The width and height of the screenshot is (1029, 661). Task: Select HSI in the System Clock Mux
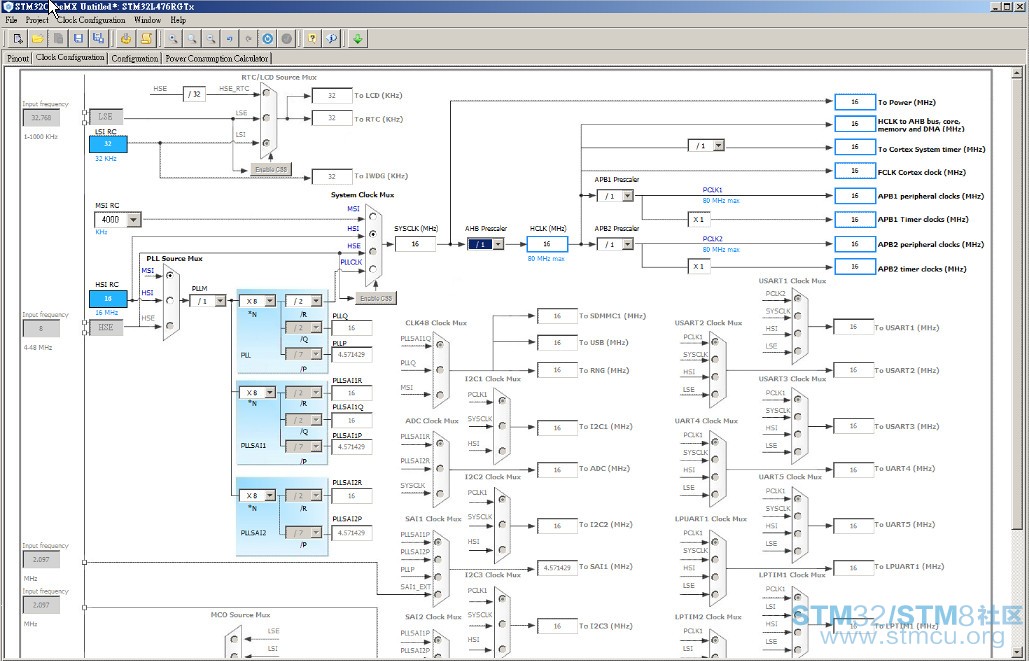(373, 234)
